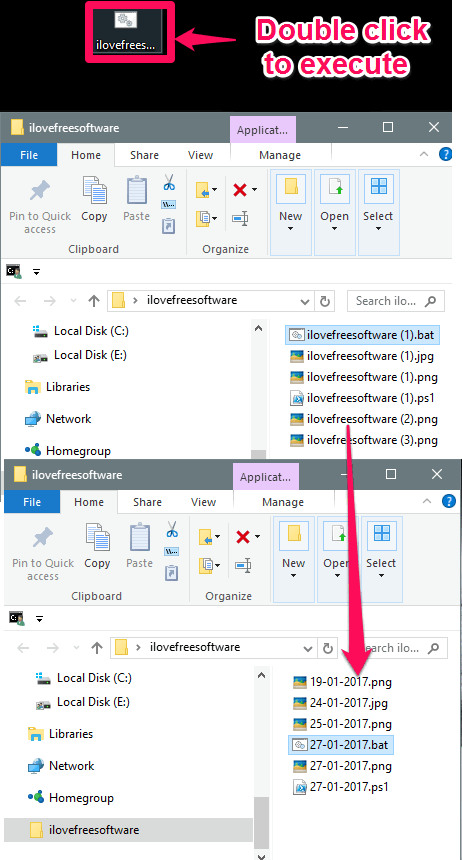The width and height of the screenshot is (462, 860).
Task: Open New dropdown in upper window ribbon
Action: pos(290,212)
